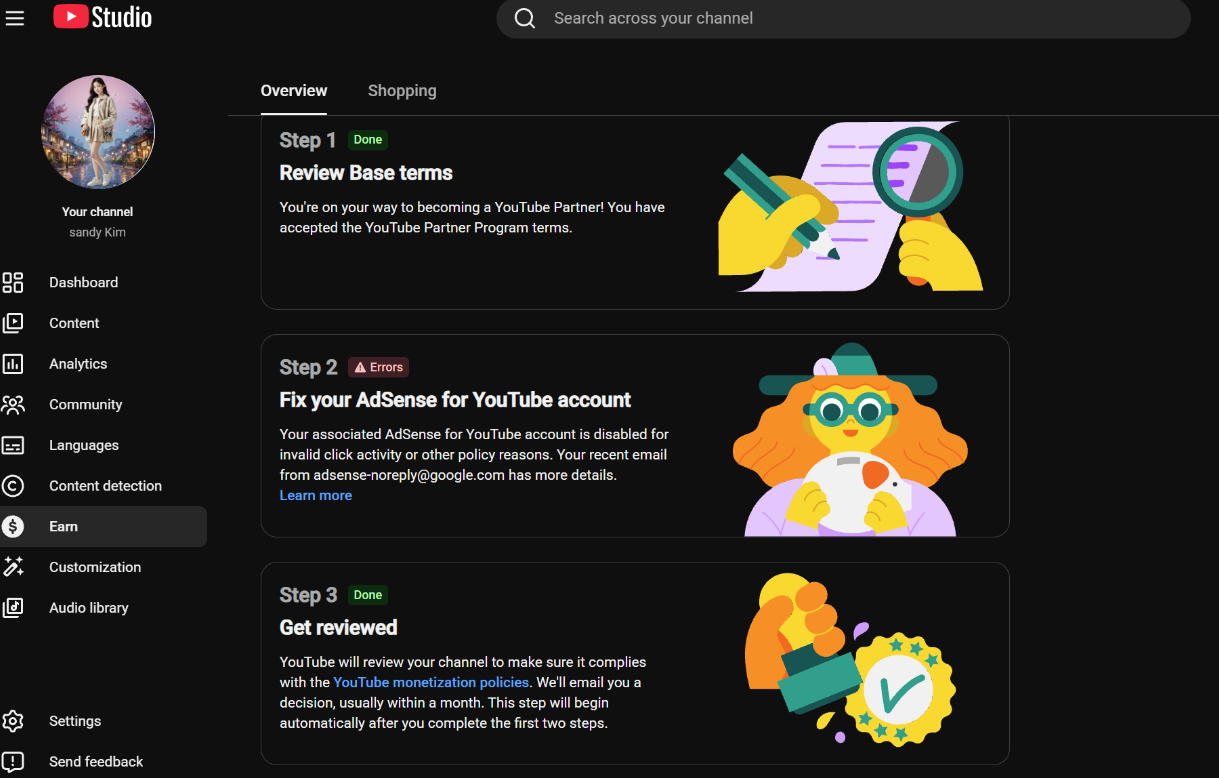Open the Languages page
This screenshot has height=778, width=1219.
(104, 445)
